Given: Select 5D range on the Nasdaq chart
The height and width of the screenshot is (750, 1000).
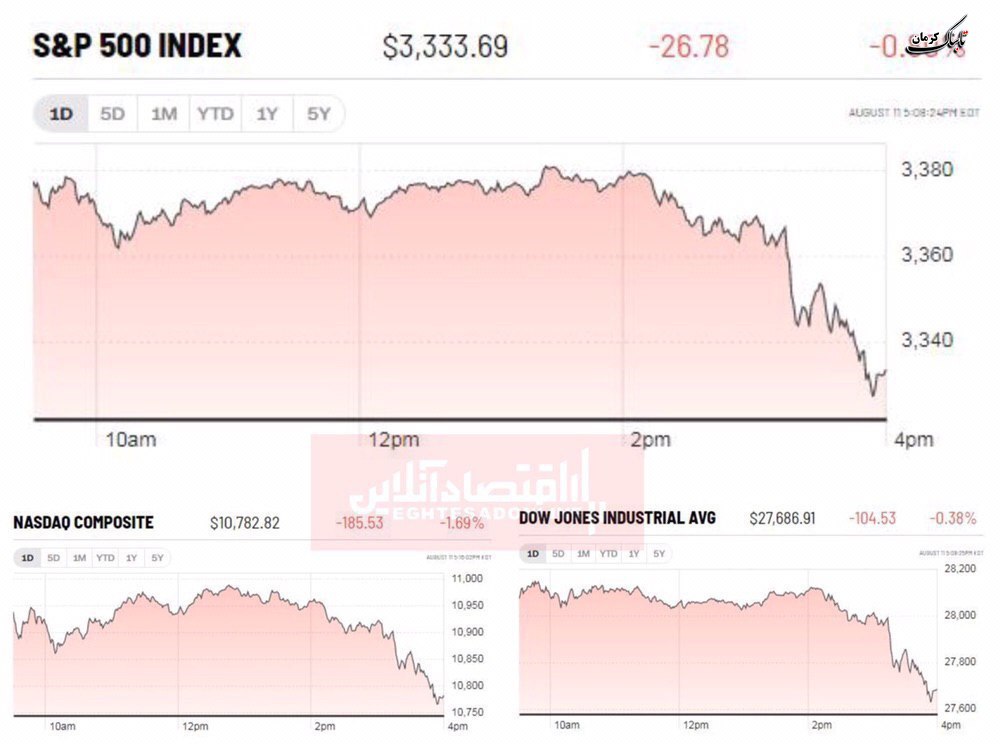Looking at the screenshot, I should coord(53,558).
